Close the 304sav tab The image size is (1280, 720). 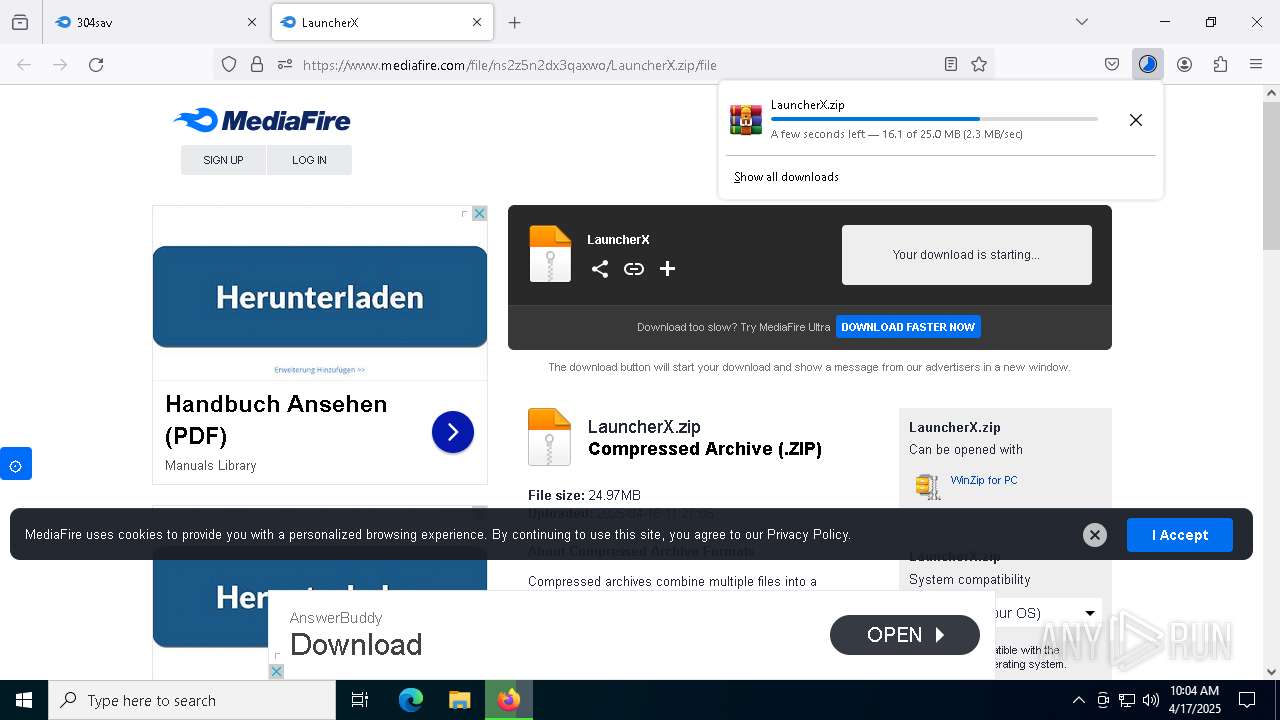click(251, 22)
